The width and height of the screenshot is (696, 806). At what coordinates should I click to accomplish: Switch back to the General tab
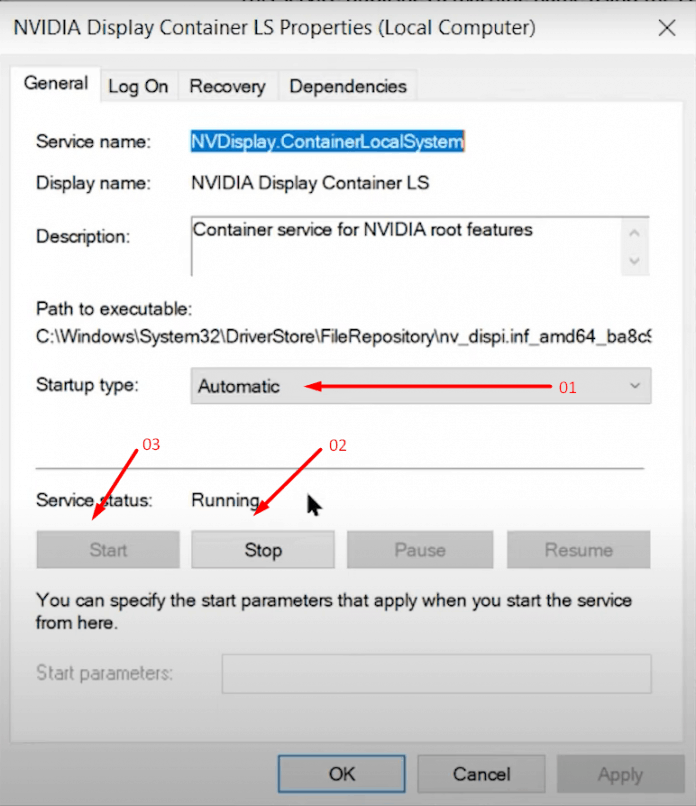tap(55, 84)
